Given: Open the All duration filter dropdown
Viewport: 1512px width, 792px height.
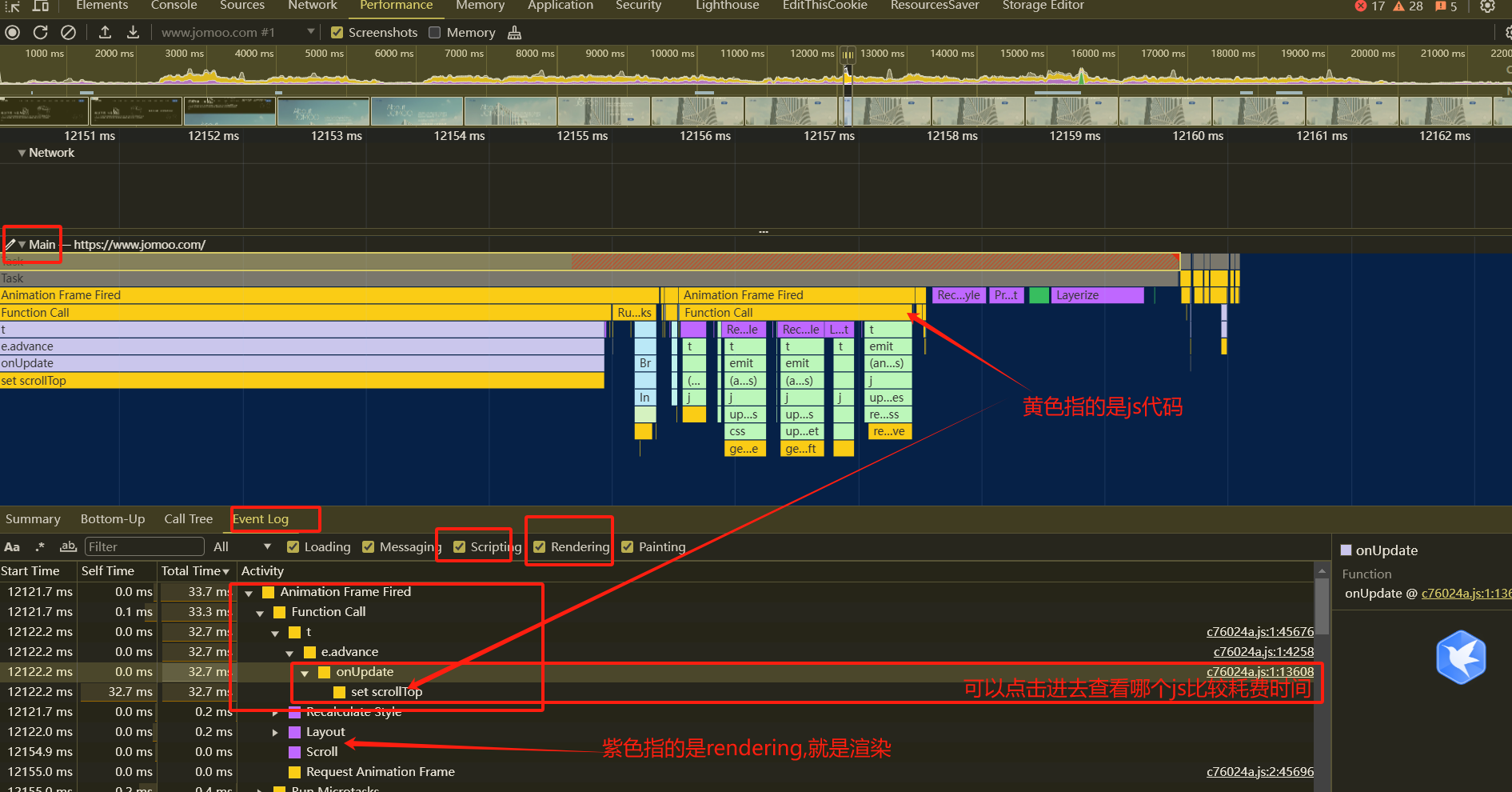Looking at the screenshot, I should click(x=242, y=546).
